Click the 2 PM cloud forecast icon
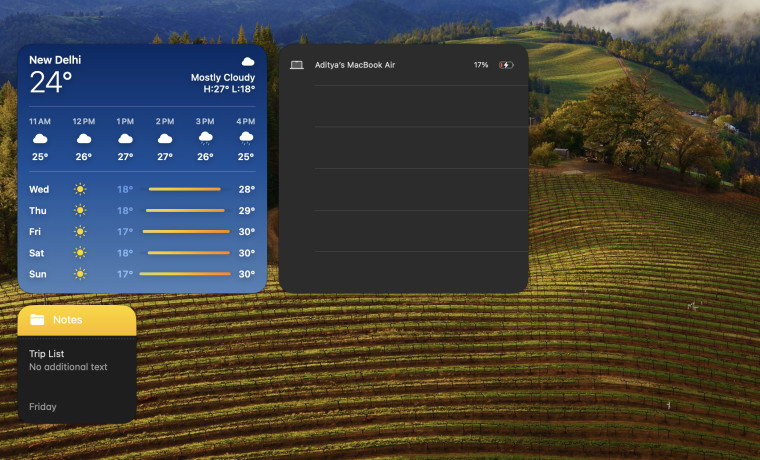 (x=165, y=139)
